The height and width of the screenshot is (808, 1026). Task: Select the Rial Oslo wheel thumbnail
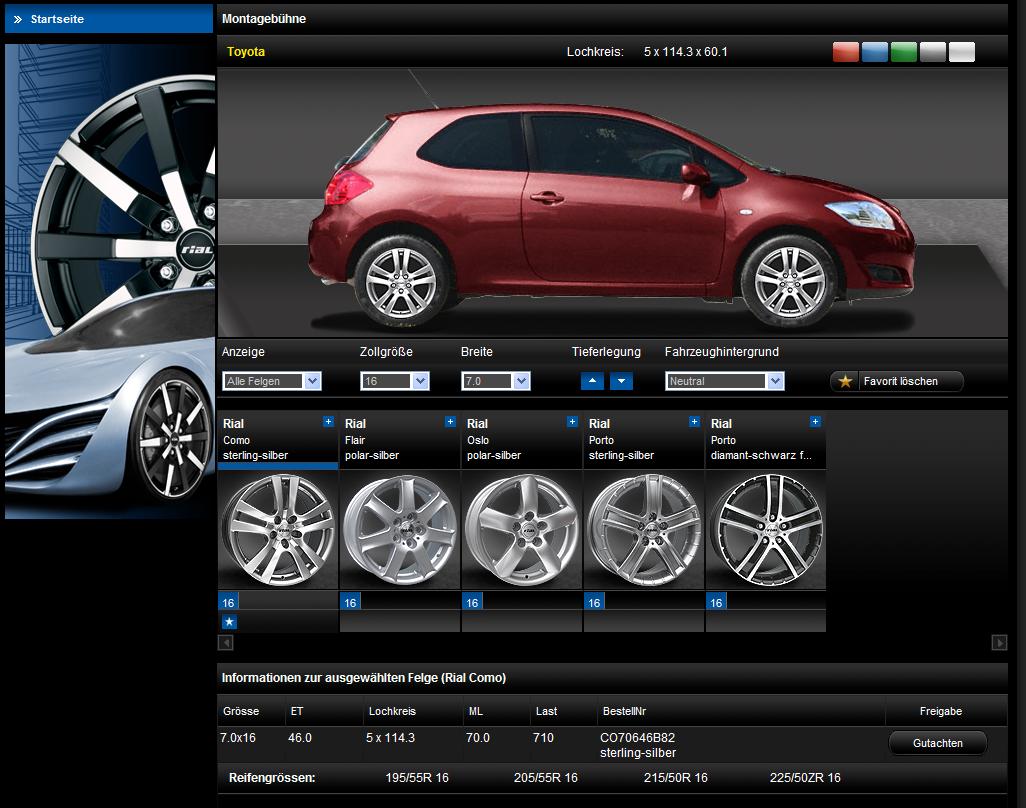[x=522, y=529]
